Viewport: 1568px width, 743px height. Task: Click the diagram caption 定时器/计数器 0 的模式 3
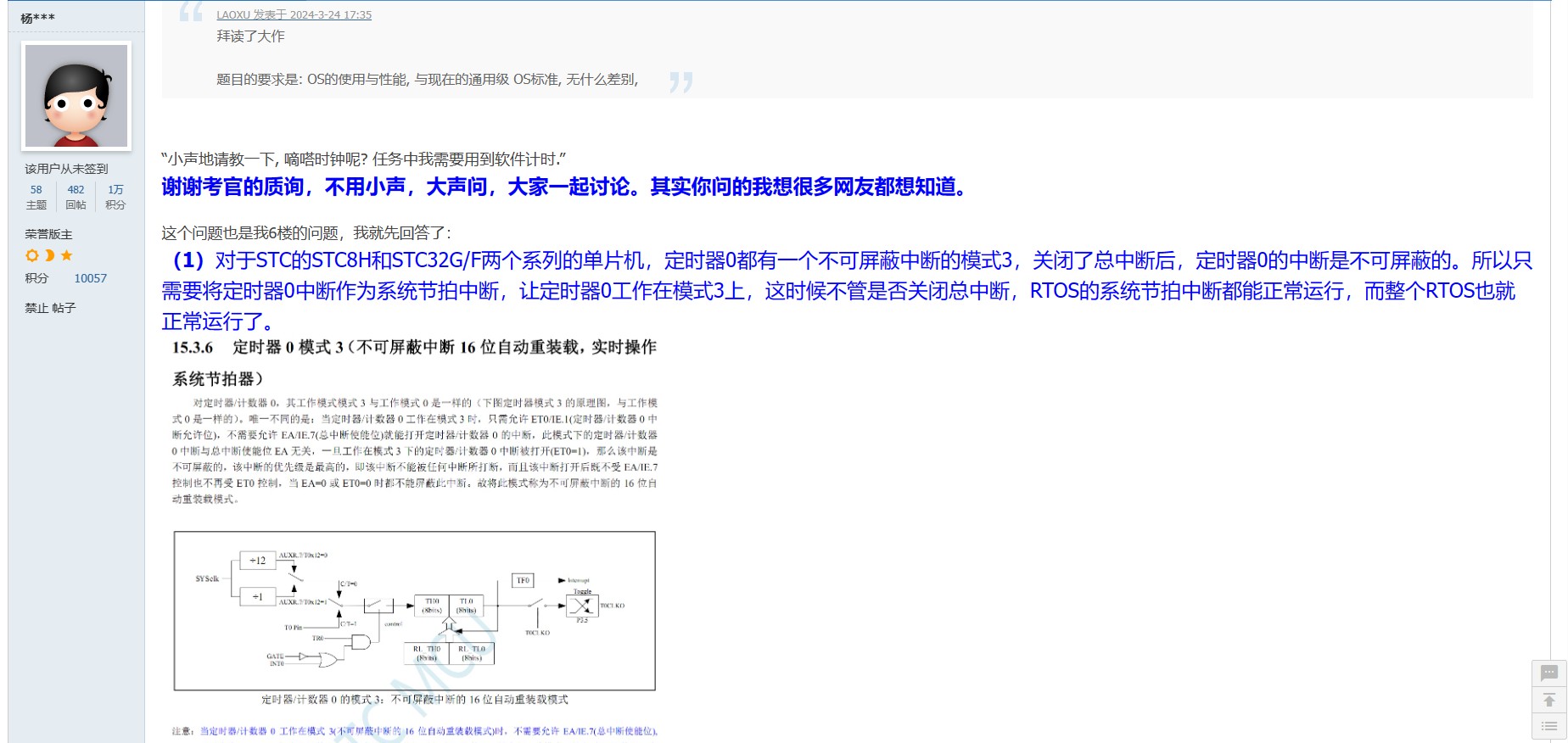(414, 700)
